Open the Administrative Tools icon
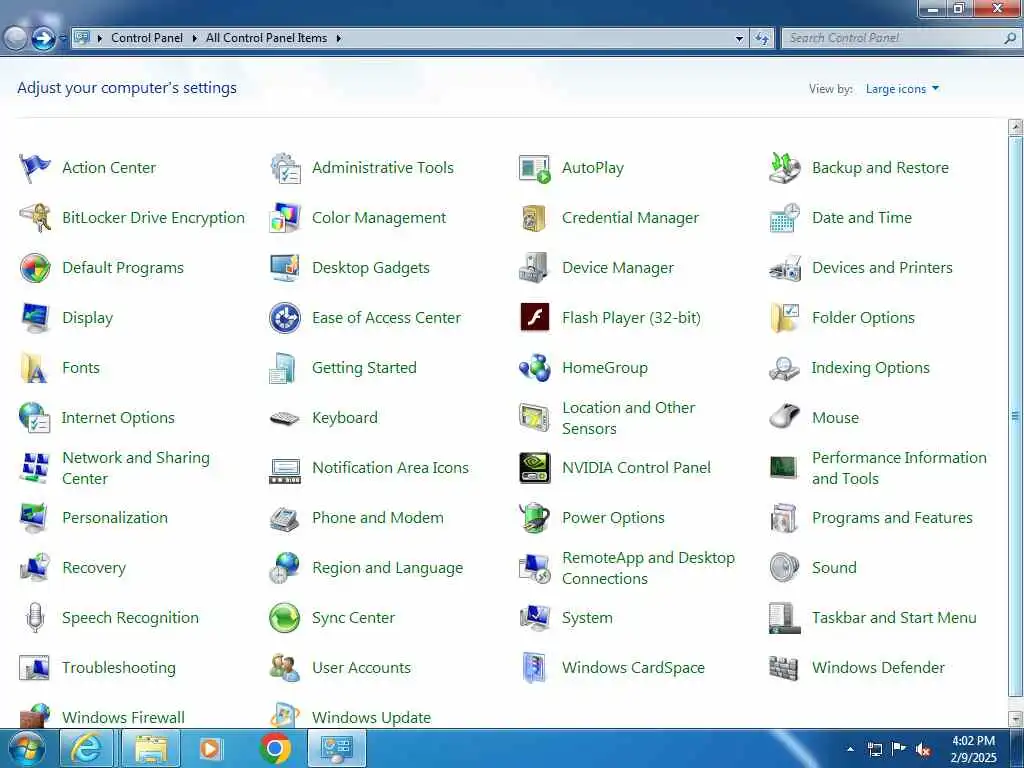The image size is (1024, 768). [285, 168]
